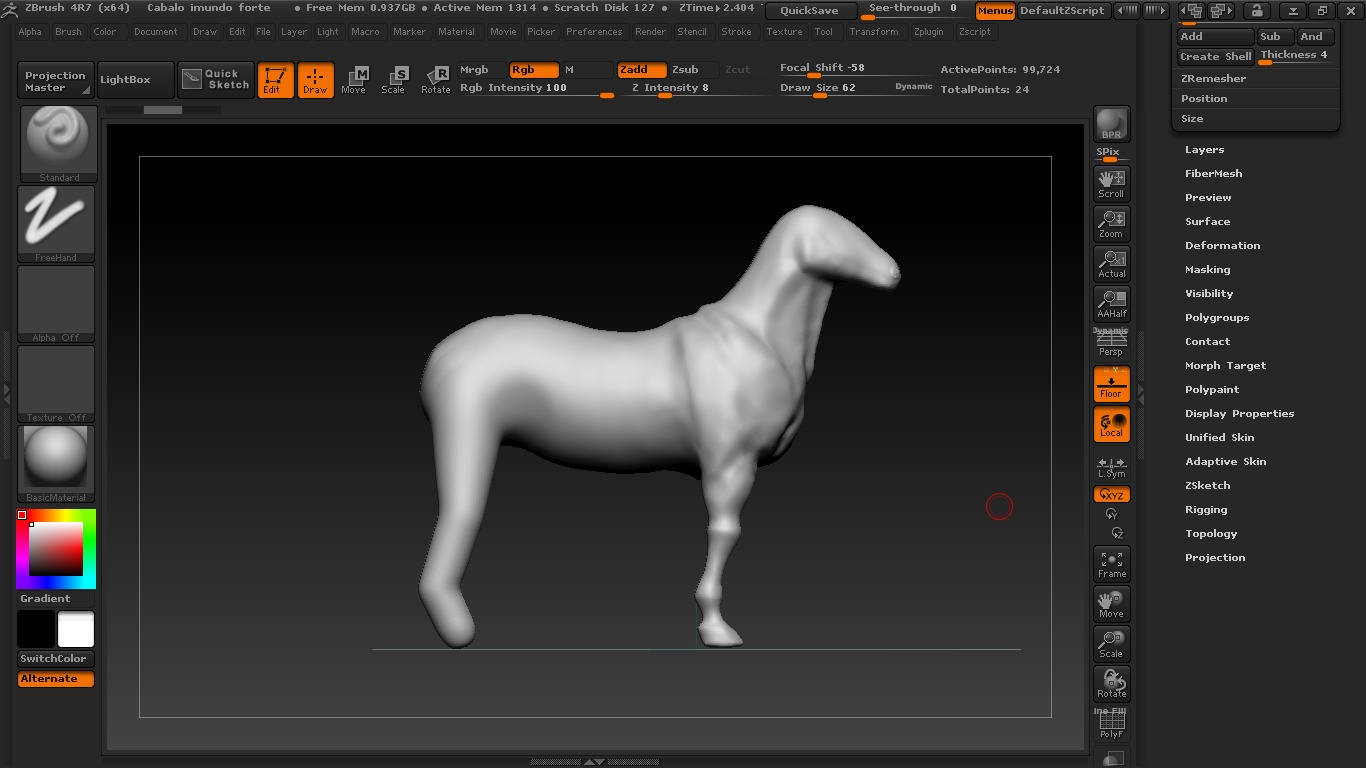The width and height of the screenshot is (1366, 768).
Task: Pick a color in the color picker square
Action: coord(56,549)
